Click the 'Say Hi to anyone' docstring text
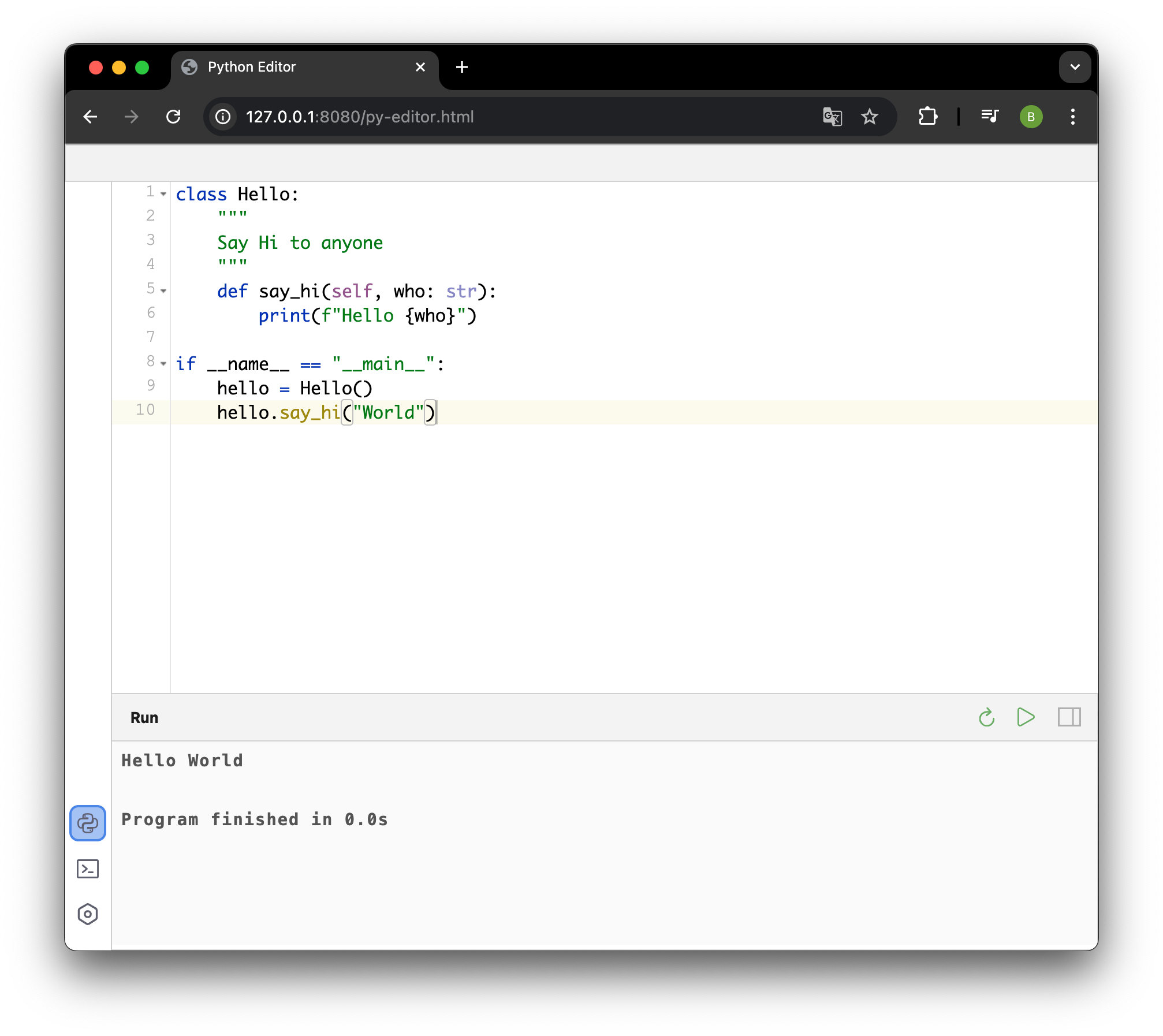 [300, 243]
